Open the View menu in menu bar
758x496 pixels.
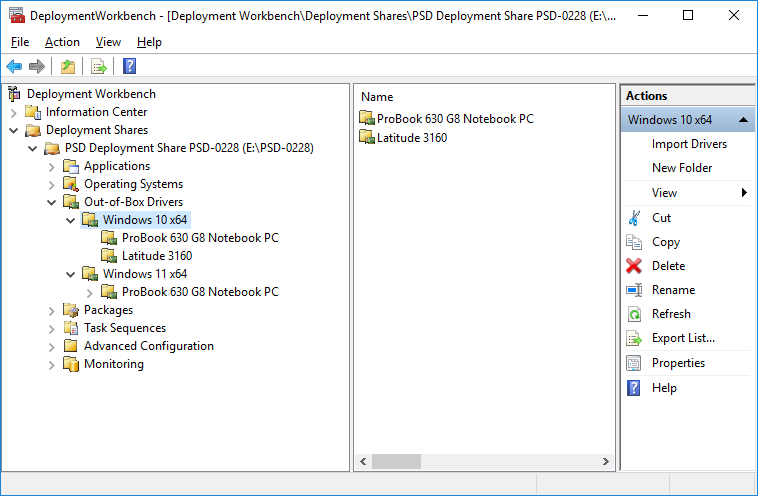tap(108, 42)
